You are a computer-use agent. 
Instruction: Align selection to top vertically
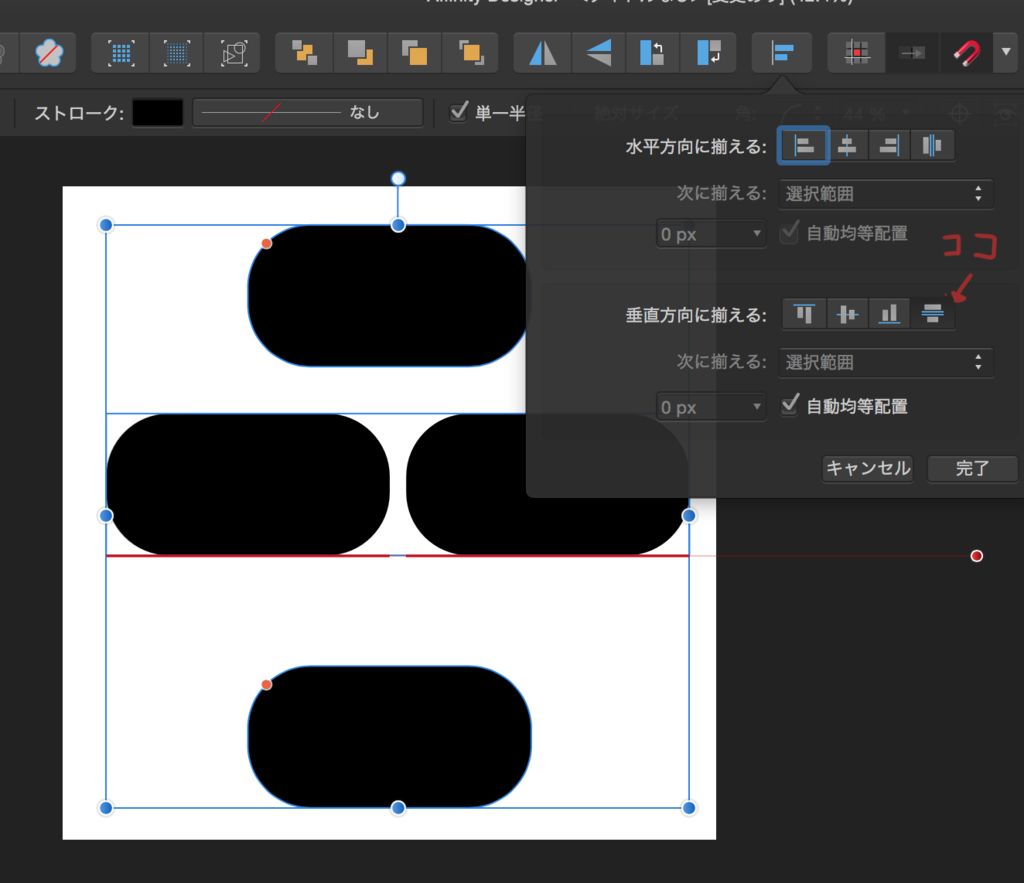[x=805, y=313]
